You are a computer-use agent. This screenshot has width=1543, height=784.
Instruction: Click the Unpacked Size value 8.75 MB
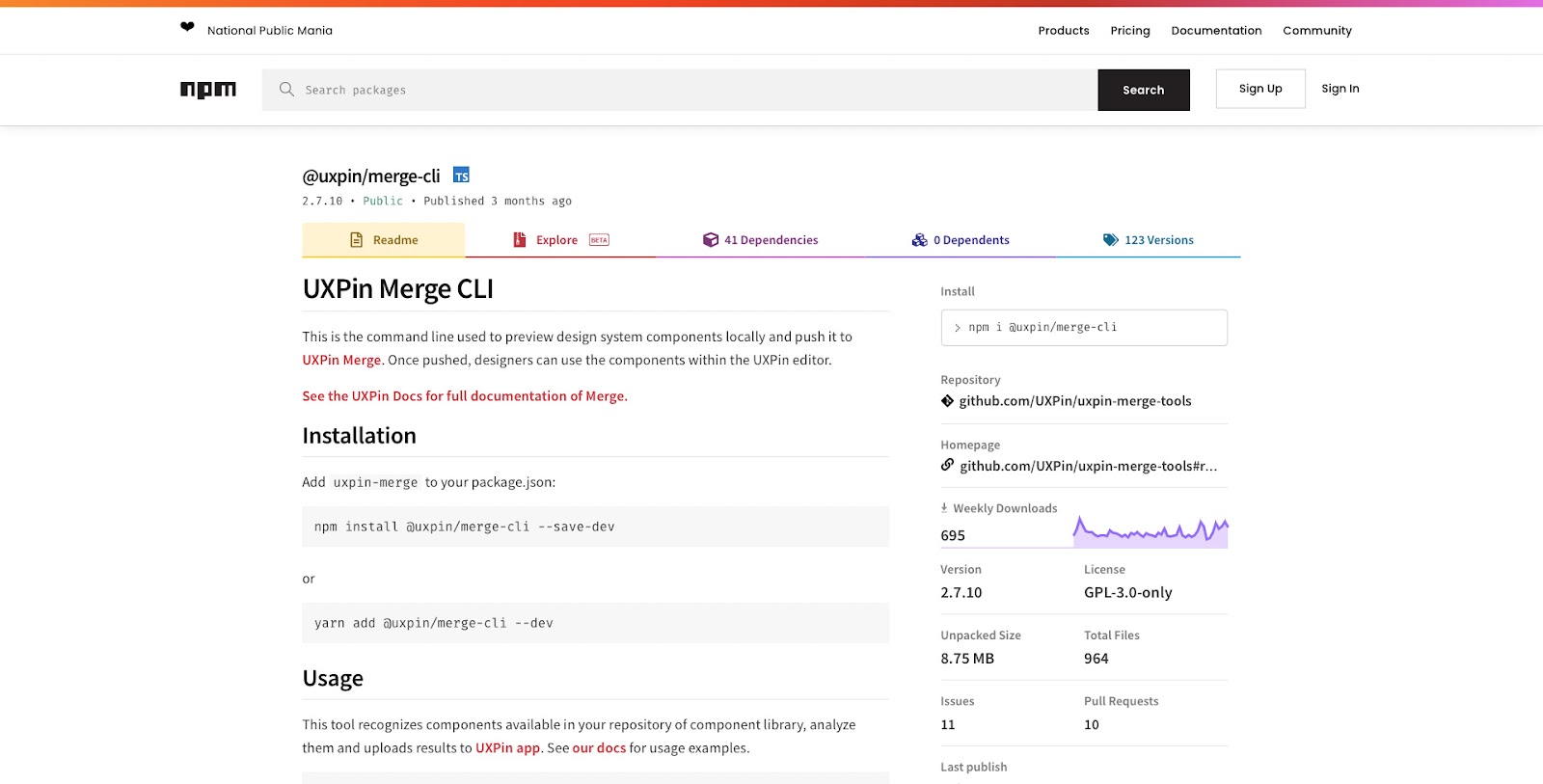click(x=967, y=659)
